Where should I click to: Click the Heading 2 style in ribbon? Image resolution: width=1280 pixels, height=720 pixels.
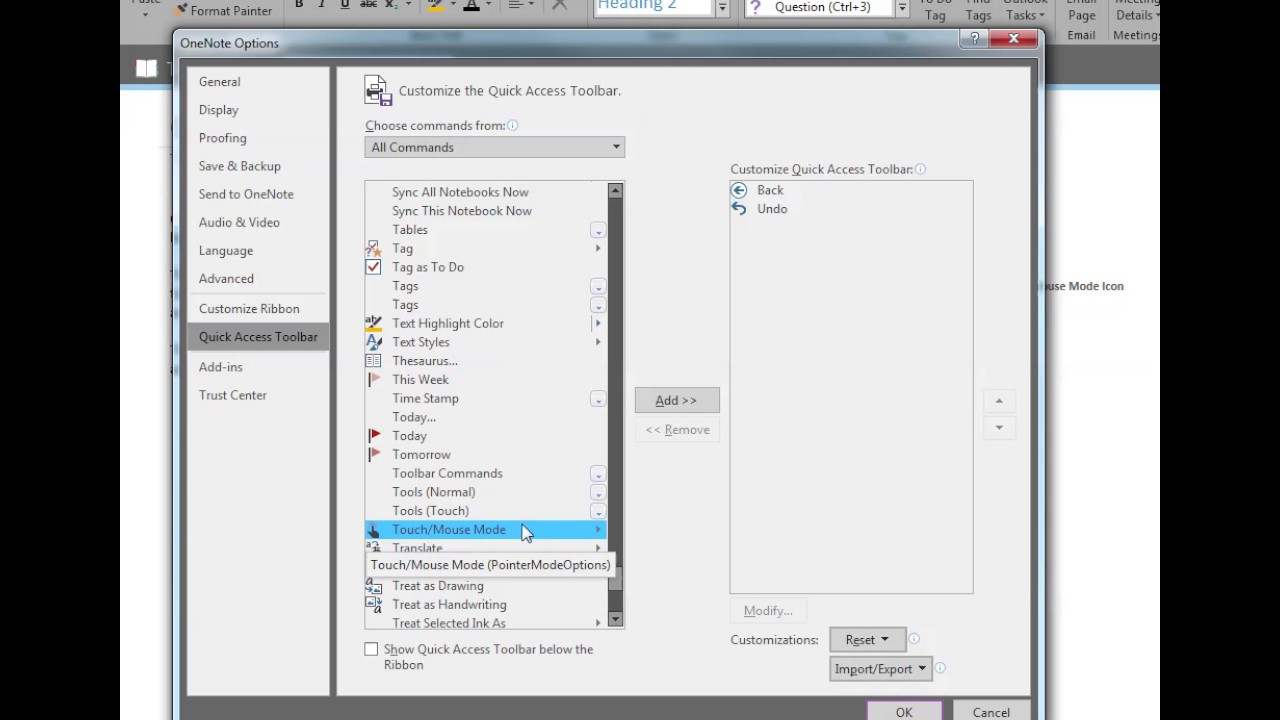click(x=655, y=7)
